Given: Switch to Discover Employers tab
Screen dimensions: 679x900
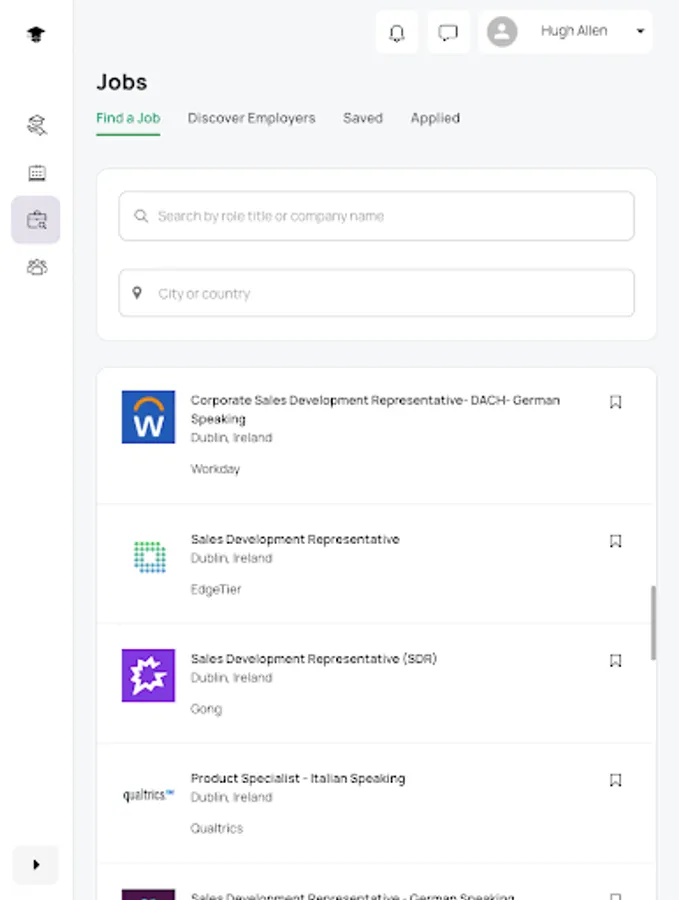Looking at the screenshot, I should pos(251,118).
